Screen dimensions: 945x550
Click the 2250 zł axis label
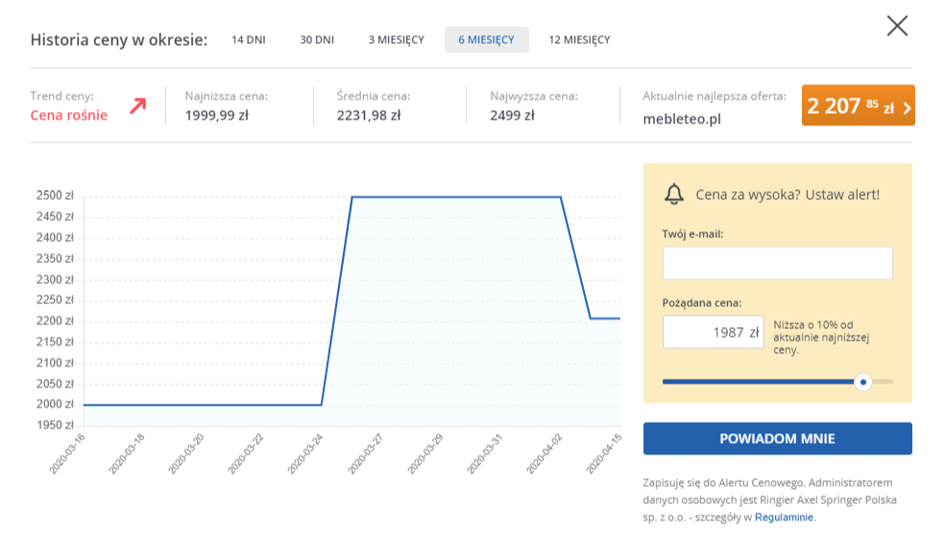pyautogui.click(x=55, y=300)
